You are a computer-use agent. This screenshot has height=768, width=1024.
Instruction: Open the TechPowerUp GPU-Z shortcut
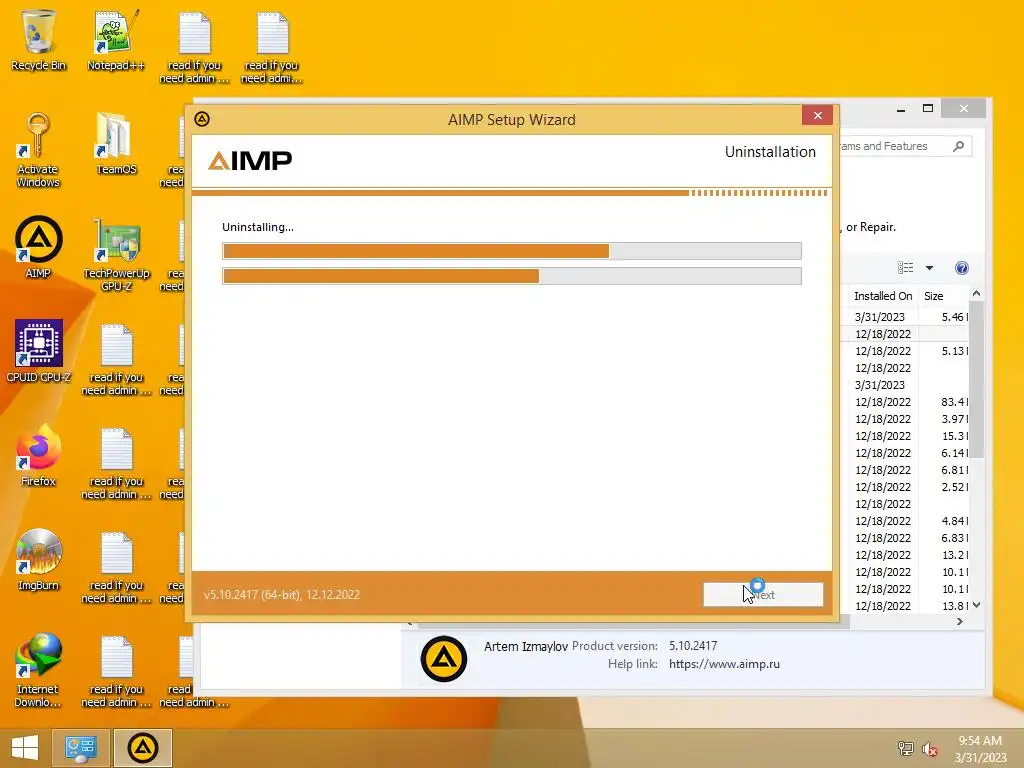pos(116,255)
